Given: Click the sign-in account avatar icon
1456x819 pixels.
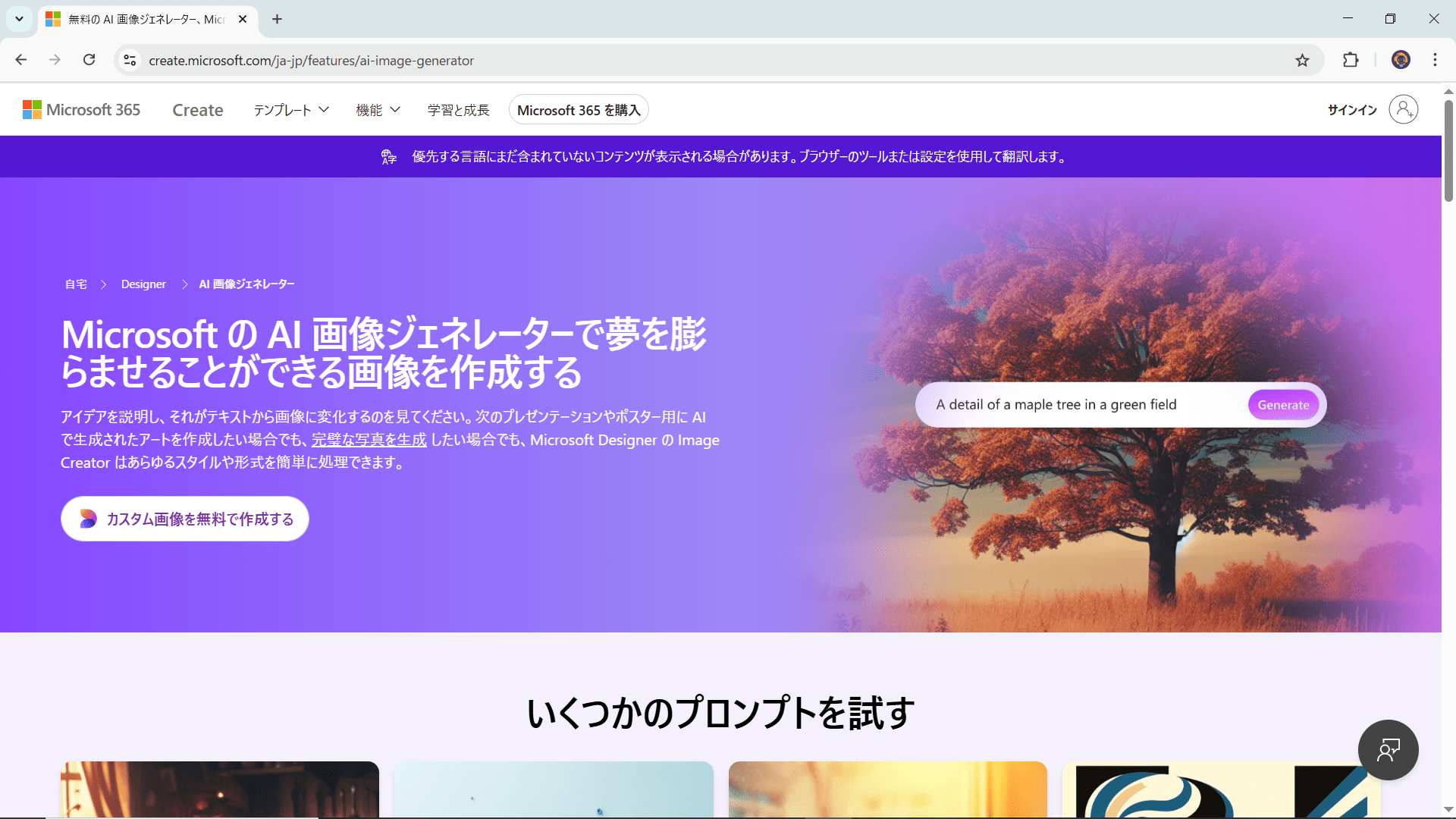Looking at the screenshot, I should [x=1403, y=110].
